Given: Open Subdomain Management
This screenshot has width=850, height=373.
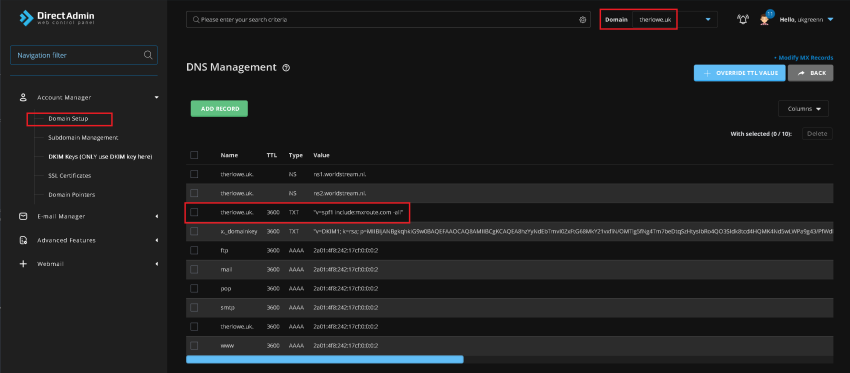Looking at the screenshot, I should pyautogui.click(x=83, y=138).
